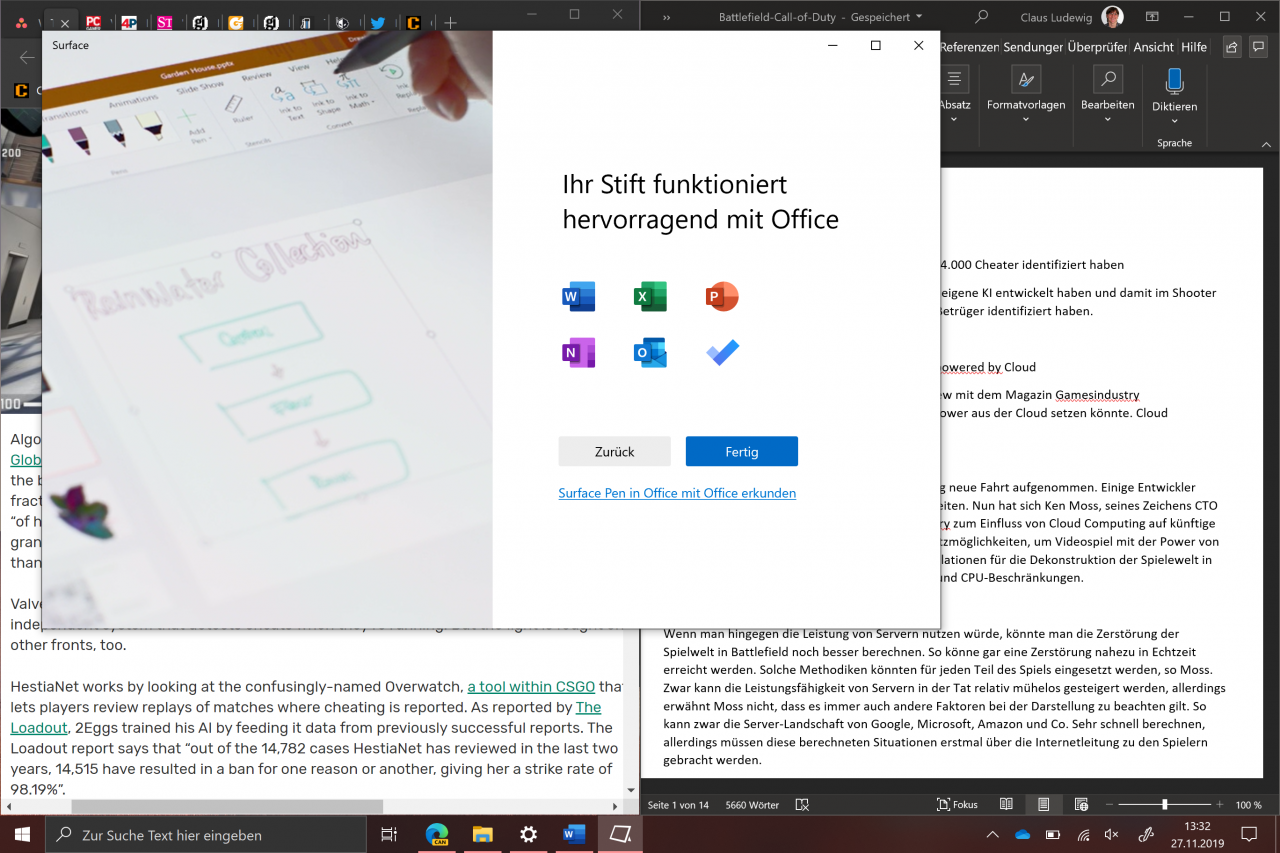Image resolution: width=1280 pixels, height=853 pixels.
Task: Open the 4P tab in the browser
Action: tap(128, 22)
